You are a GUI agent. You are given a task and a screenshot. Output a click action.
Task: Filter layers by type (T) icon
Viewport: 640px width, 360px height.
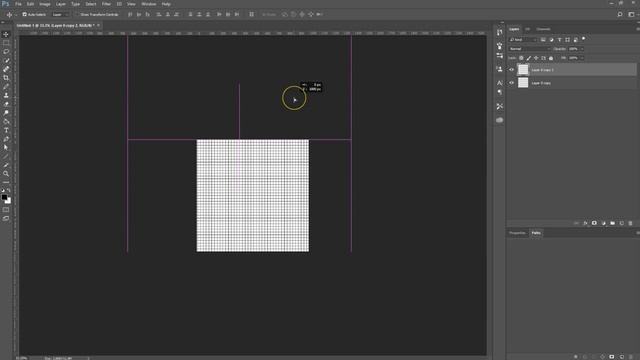[560, 40]
